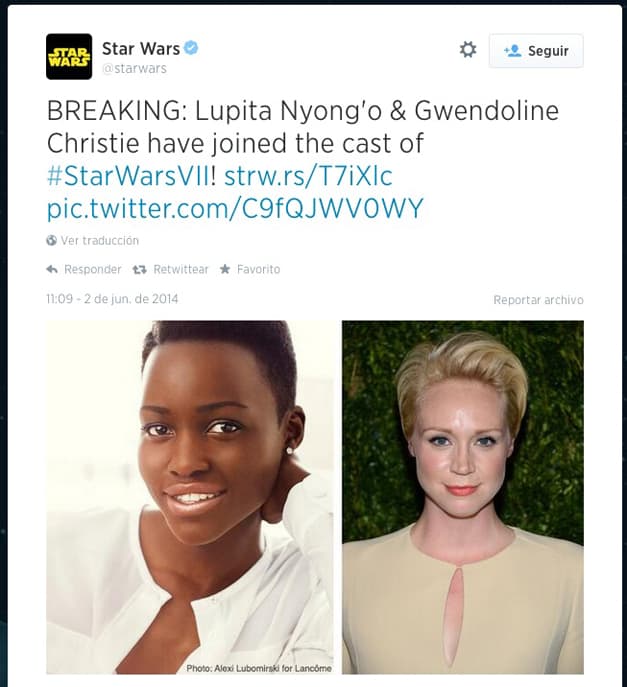627x687 pixels.
Task: Report media via Reportar archivo
Action: tap(538, 300)
